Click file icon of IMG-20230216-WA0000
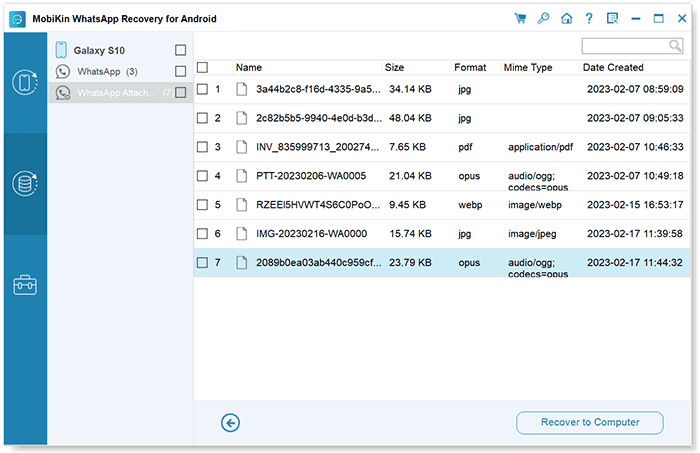The height and width of the screenshot is (453, 700). tap(242, 233)
